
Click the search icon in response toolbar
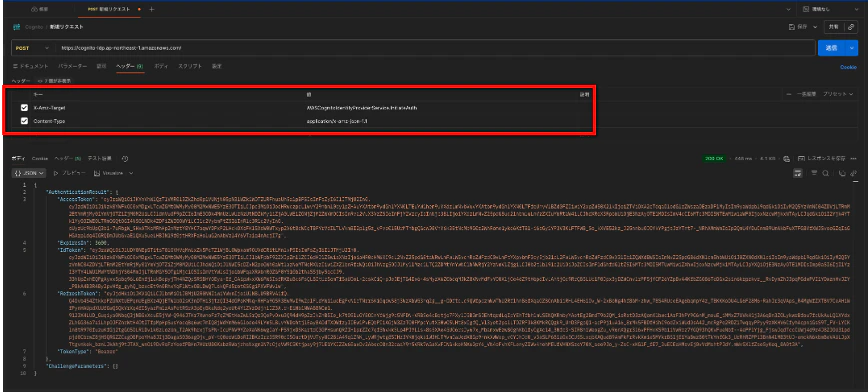825,173
